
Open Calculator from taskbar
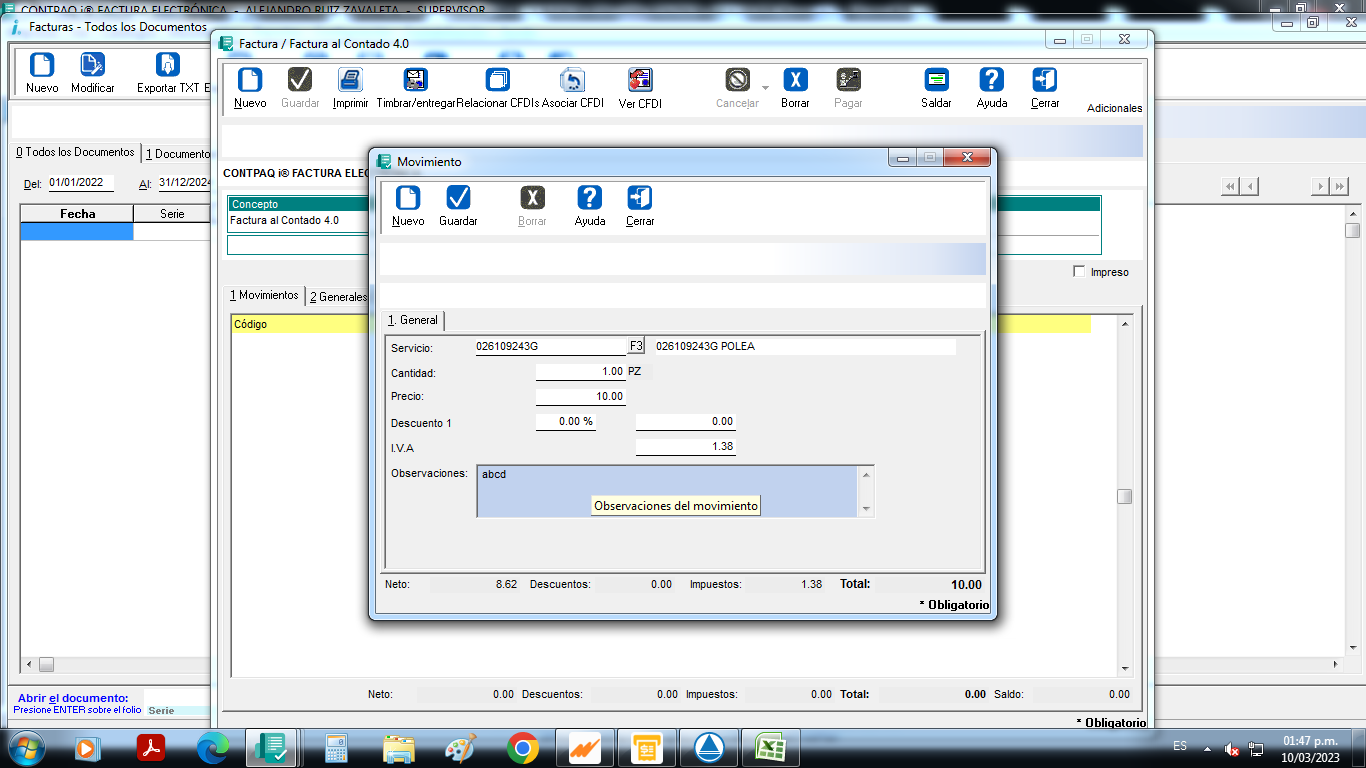click(336, 747)
